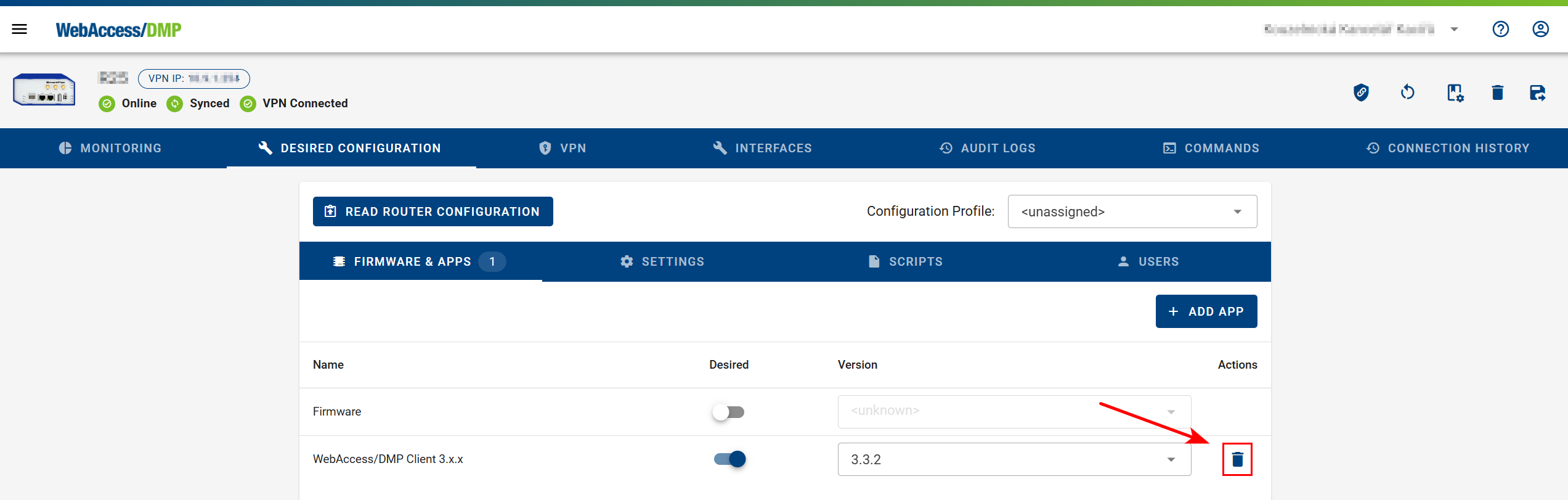Viewport: 1568px width, 500px height.
Task: Click the help question mark icon
Action: [x=1500, y=29]
